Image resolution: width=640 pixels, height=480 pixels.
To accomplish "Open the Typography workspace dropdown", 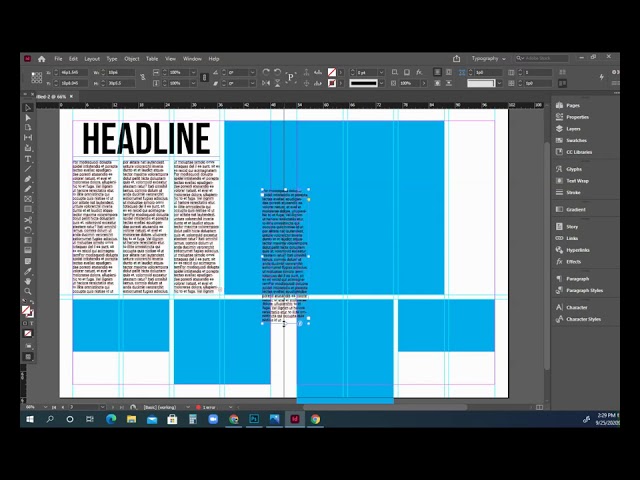I will pyautogui.click(x=489, y=59).
